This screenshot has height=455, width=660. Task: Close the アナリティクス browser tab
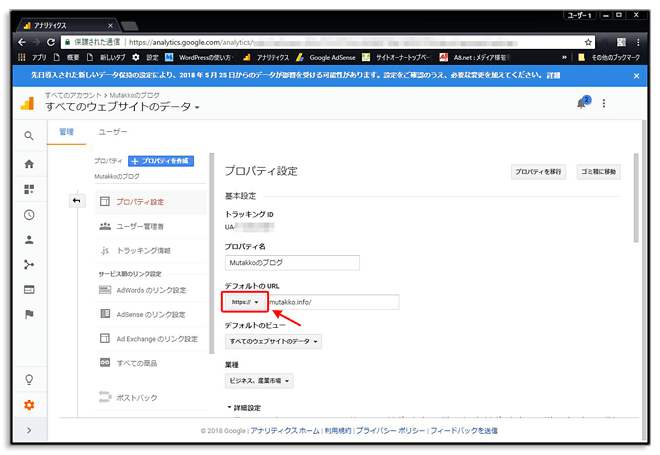pyautogui.click(x=110, y=26)
